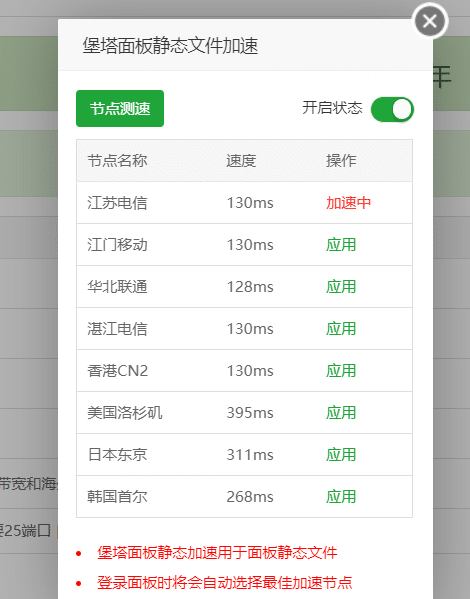Click the 128ms speed for 华北联通
Image resolution: width=470 pixels, height=599 pixels.
(x=250, y=287)
